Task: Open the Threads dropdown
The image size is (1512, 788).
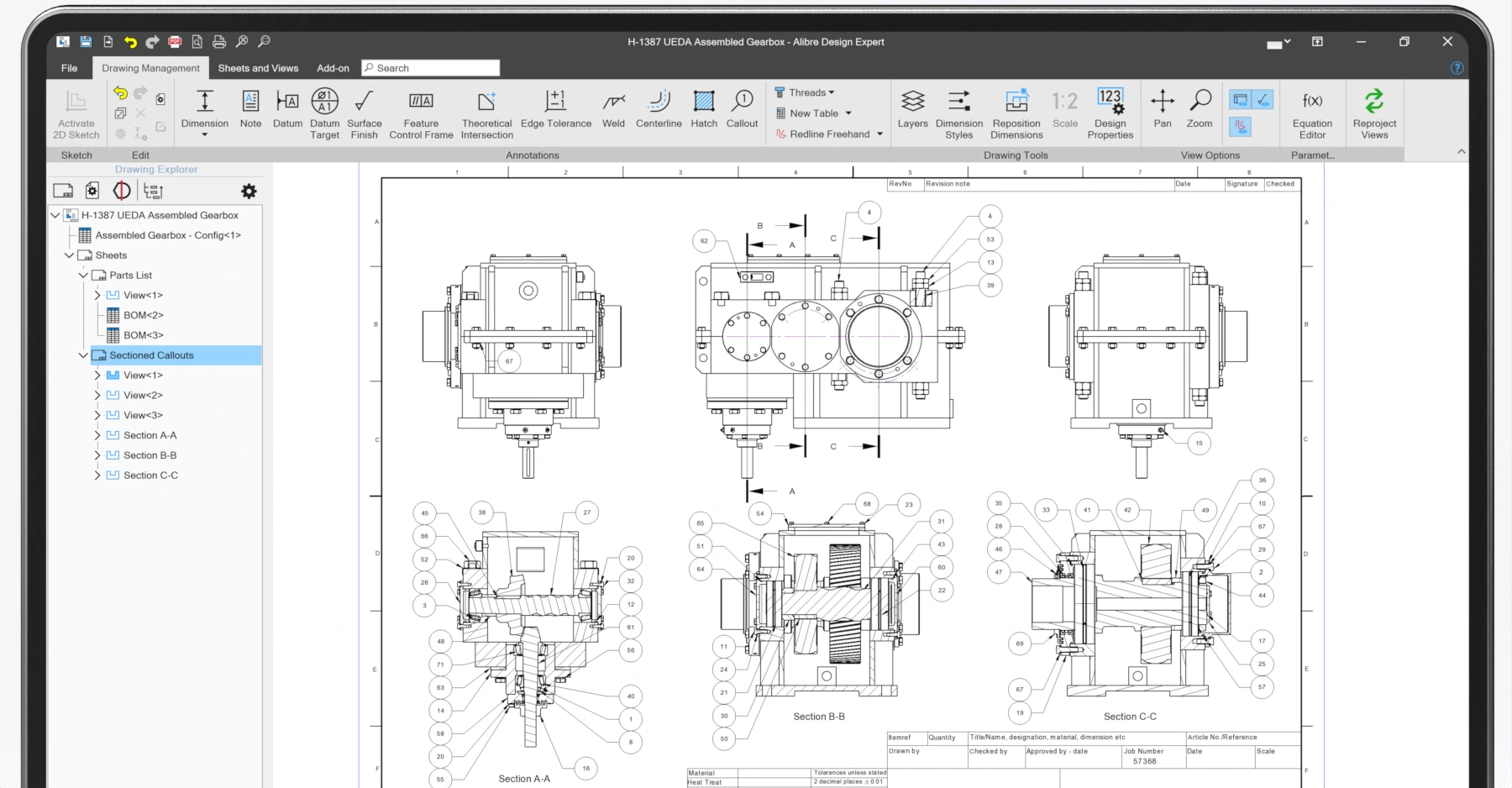Action: click(x=805, y=92)
